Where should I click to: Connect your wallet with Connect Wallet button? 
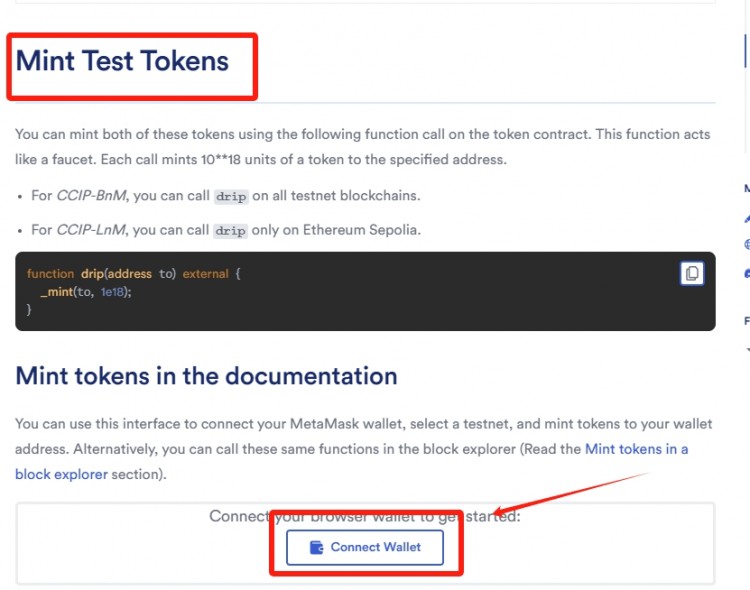(365, 547)
